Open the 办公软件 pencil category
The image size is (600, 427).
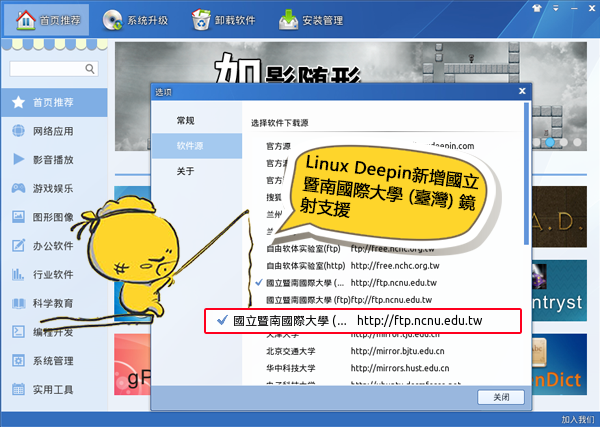tap(54, 246)
